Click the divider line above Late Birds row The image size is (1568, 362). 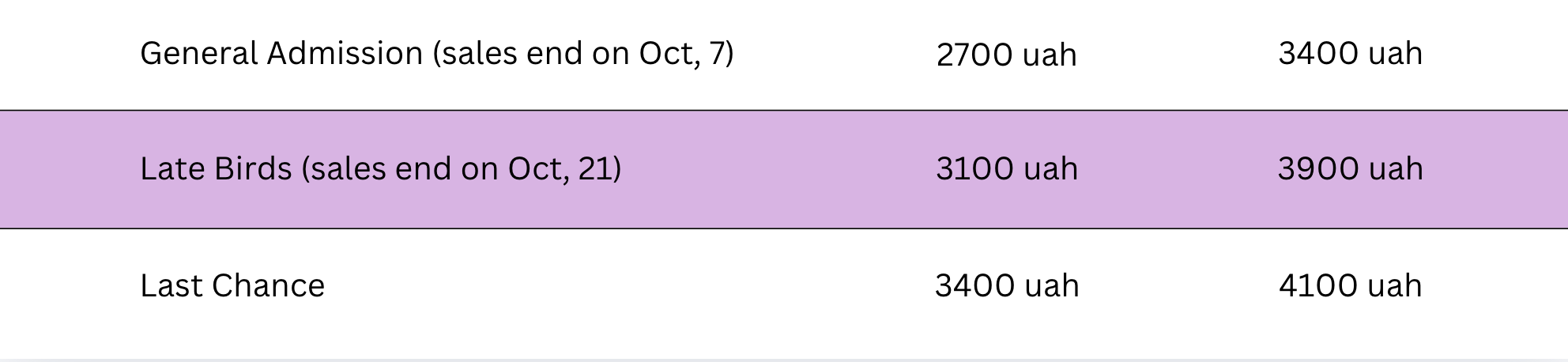point(784,110)
